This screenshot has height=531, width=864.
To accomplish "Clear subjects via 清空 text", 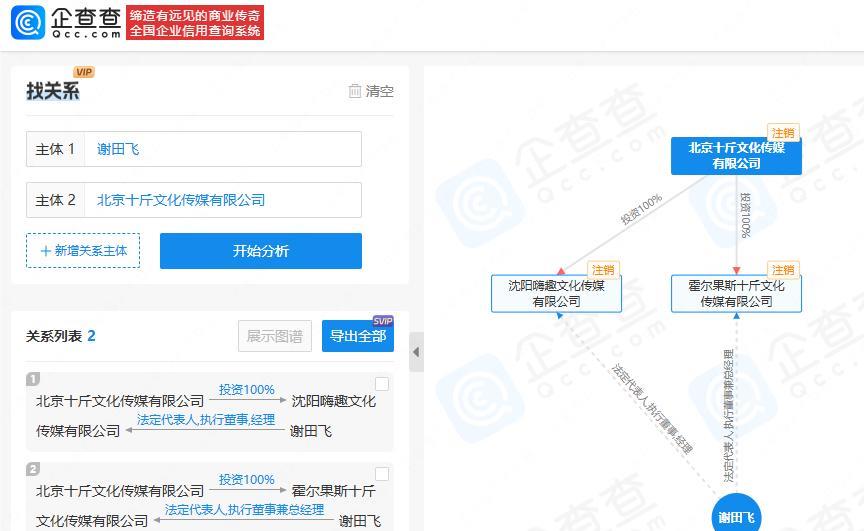I will click(x=380, y=91).
